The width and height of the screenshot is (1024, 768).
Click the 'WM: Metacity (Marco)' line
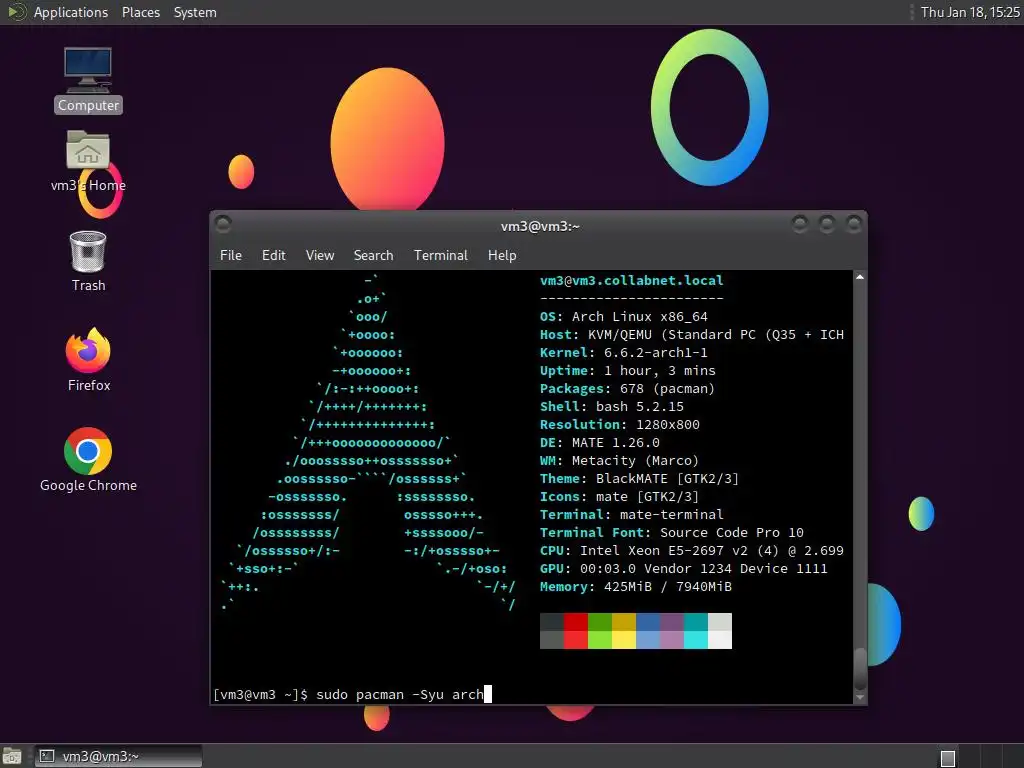pos(619,461)
